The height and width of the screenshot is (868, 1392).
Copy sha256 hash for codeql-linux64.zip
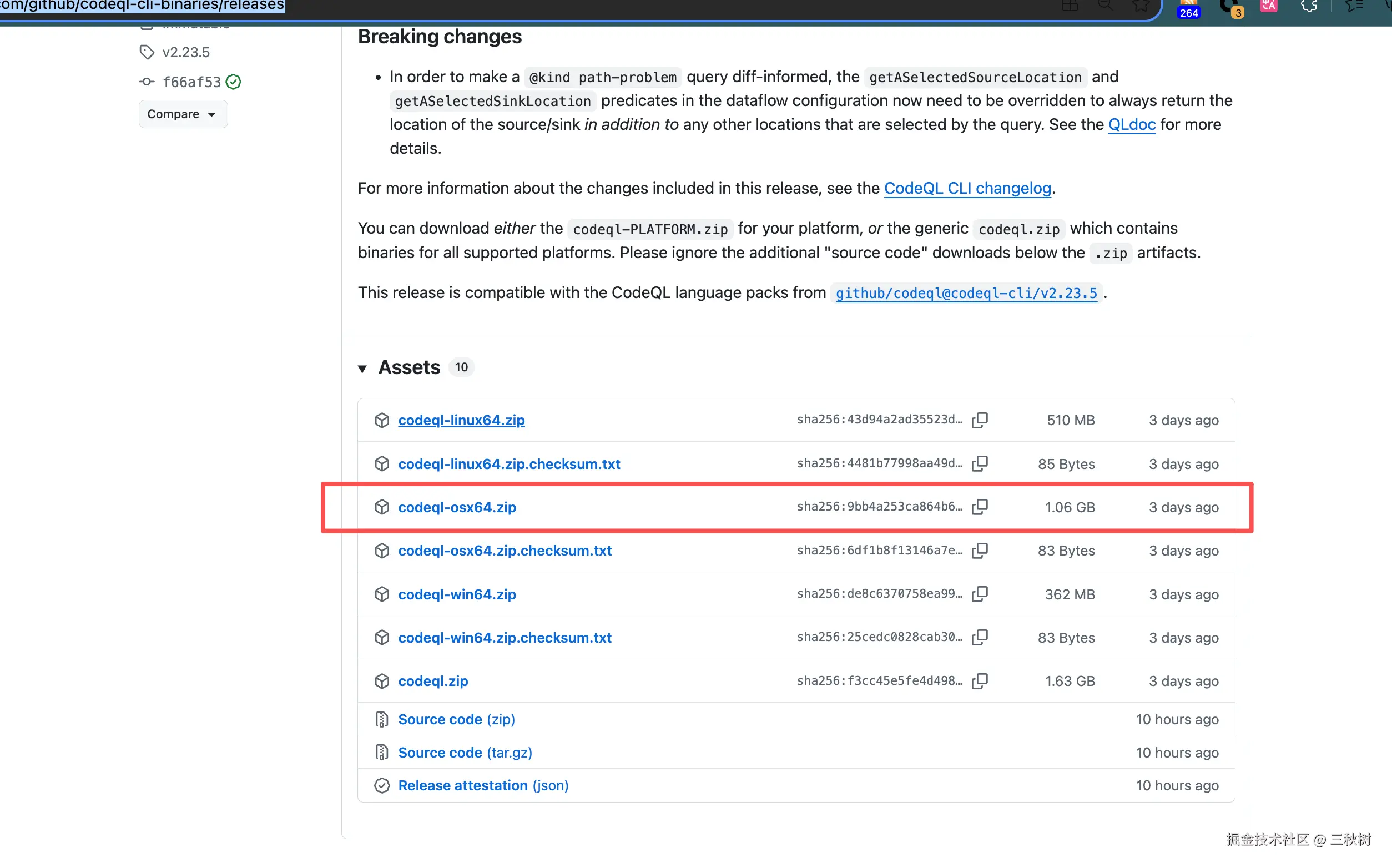click(x=979, y=420)
